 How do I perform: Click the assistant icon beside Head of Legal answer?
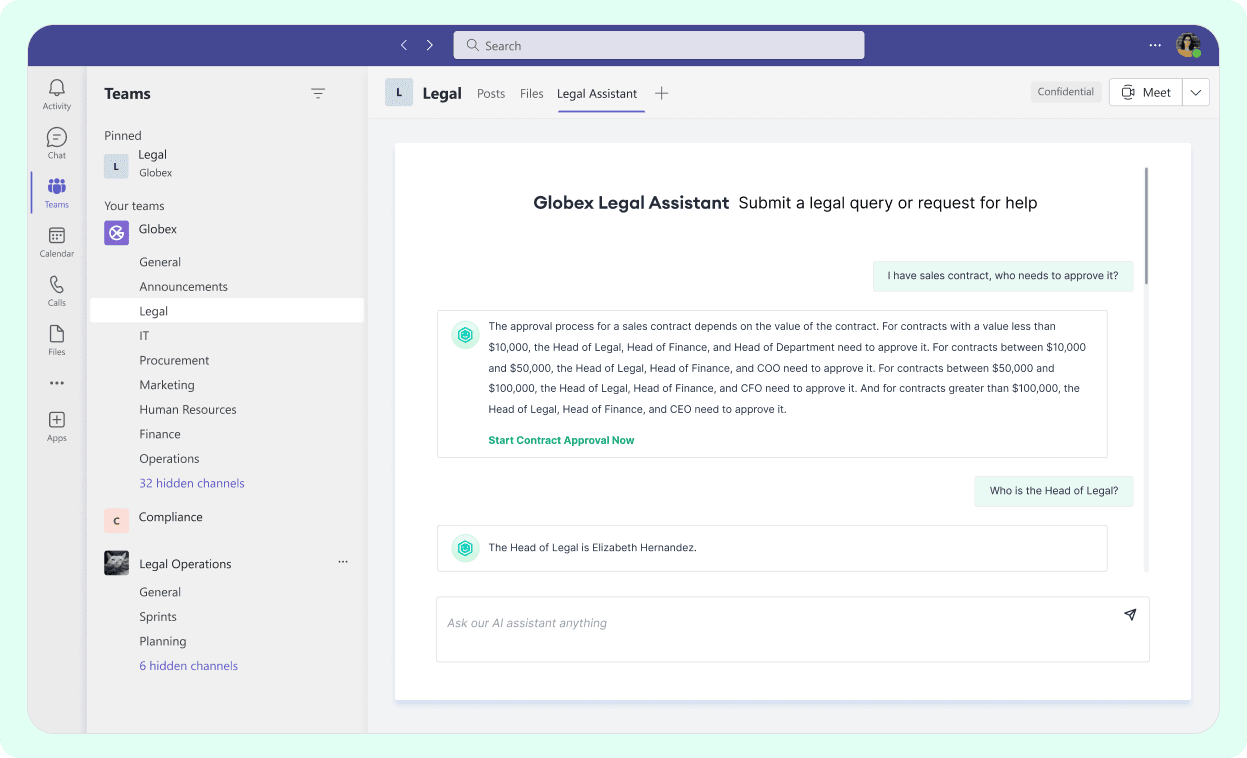pyautogui.click(x=465, y=548)
